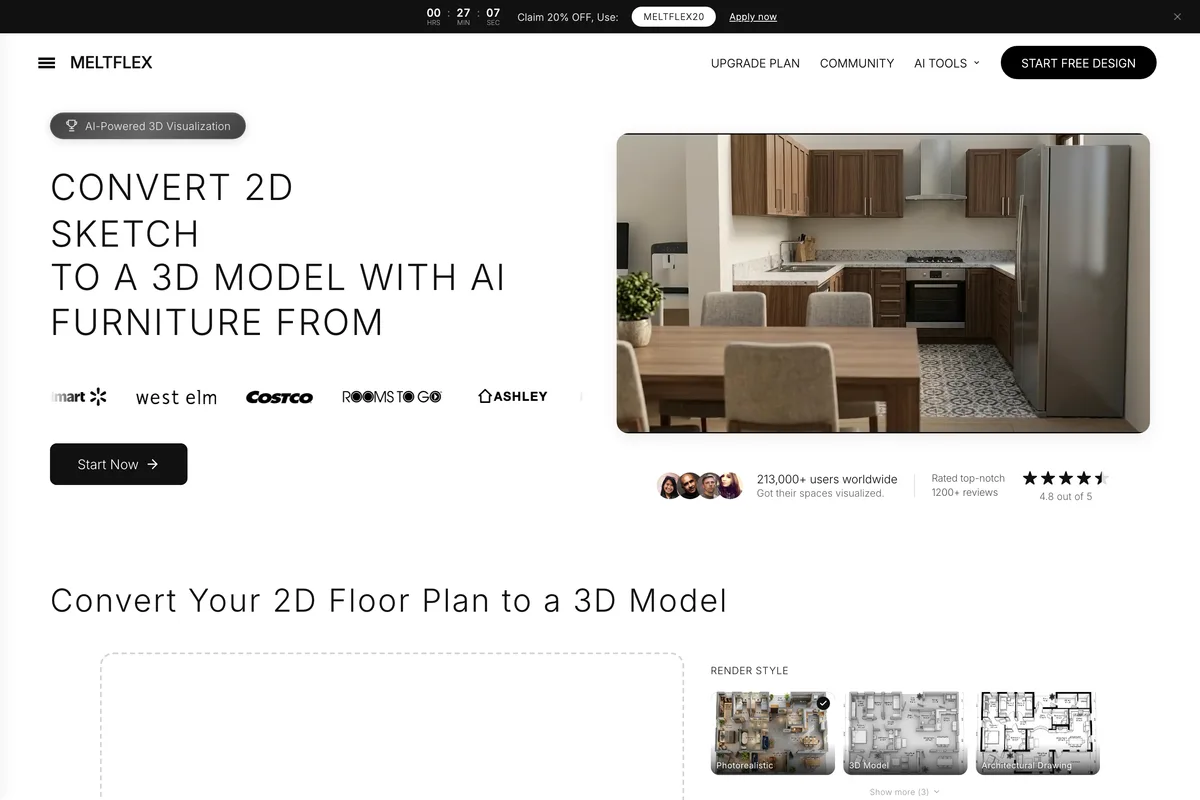Open the UPGRADE PLAN page
The height and width of the screenshot is (800, 1200).
[x=755, y=63]
